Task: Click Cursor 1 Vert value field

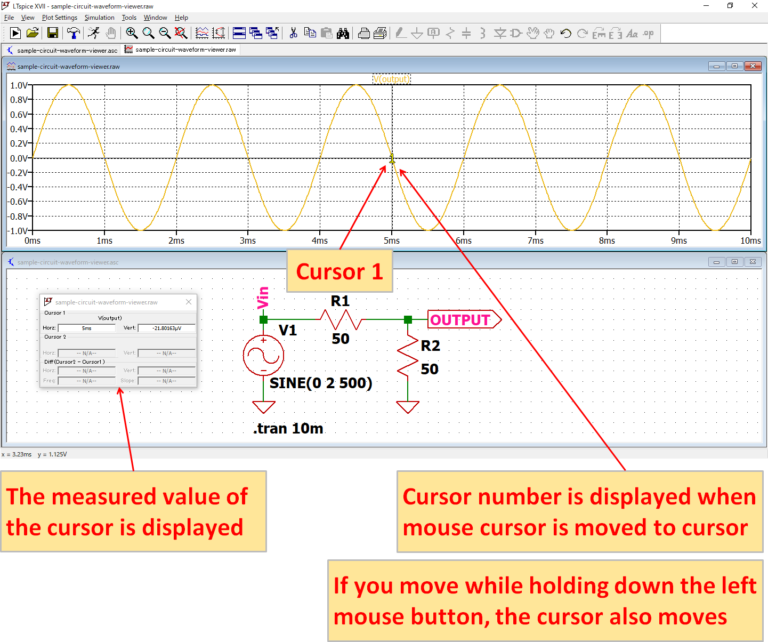Action: click(x=167, y=328)
